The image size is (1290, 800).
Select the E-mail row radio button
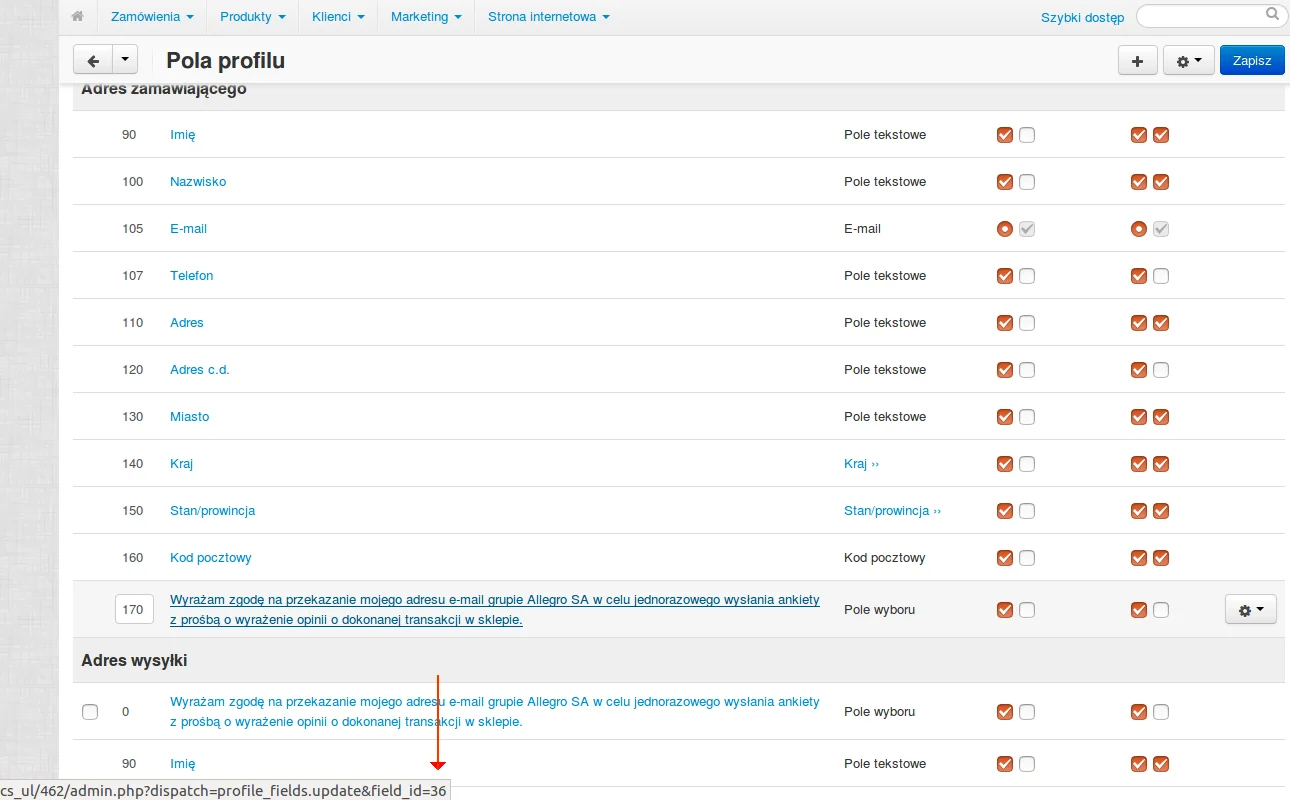pos(1005,229)
